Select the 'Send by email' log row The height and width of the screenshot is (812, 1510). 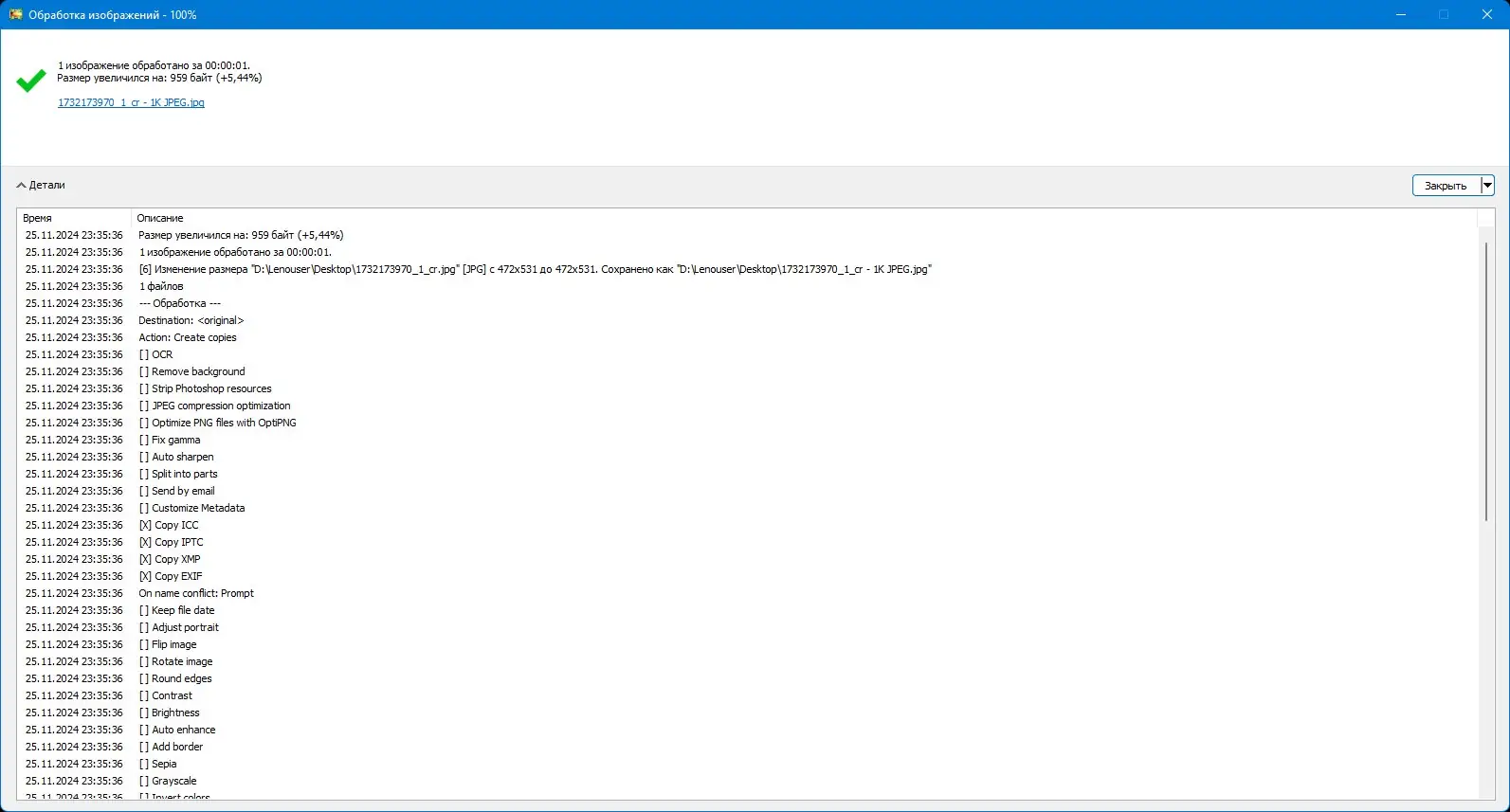[748, 491]
